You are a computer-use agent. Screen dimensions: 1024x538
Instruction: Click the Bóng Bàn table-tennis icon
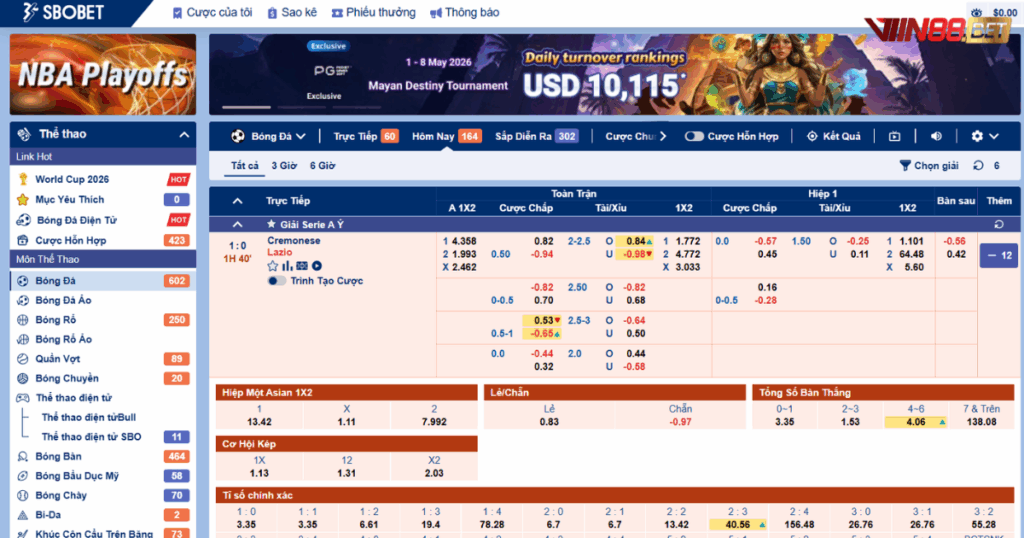click(23, 456)
